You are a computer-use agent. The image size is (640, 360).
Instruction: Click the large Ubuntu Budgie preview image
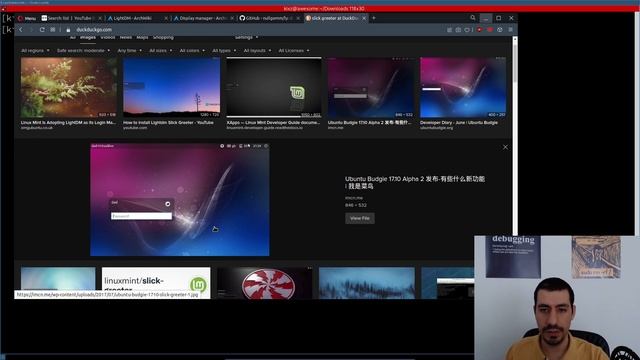click(180, 200)
